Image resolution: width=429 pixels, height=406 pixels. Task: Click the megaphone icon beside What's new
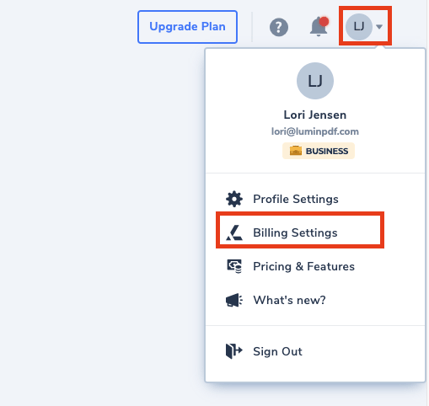pyautogui.click(x=234, y=300)
